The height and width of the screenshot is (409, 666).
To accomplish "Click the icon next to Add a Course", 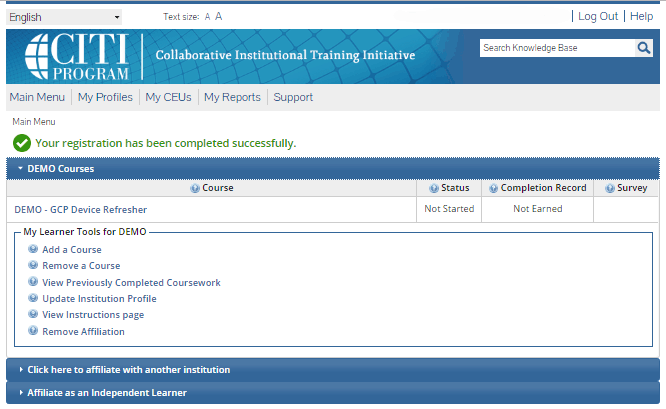I will tap(33, 249).
